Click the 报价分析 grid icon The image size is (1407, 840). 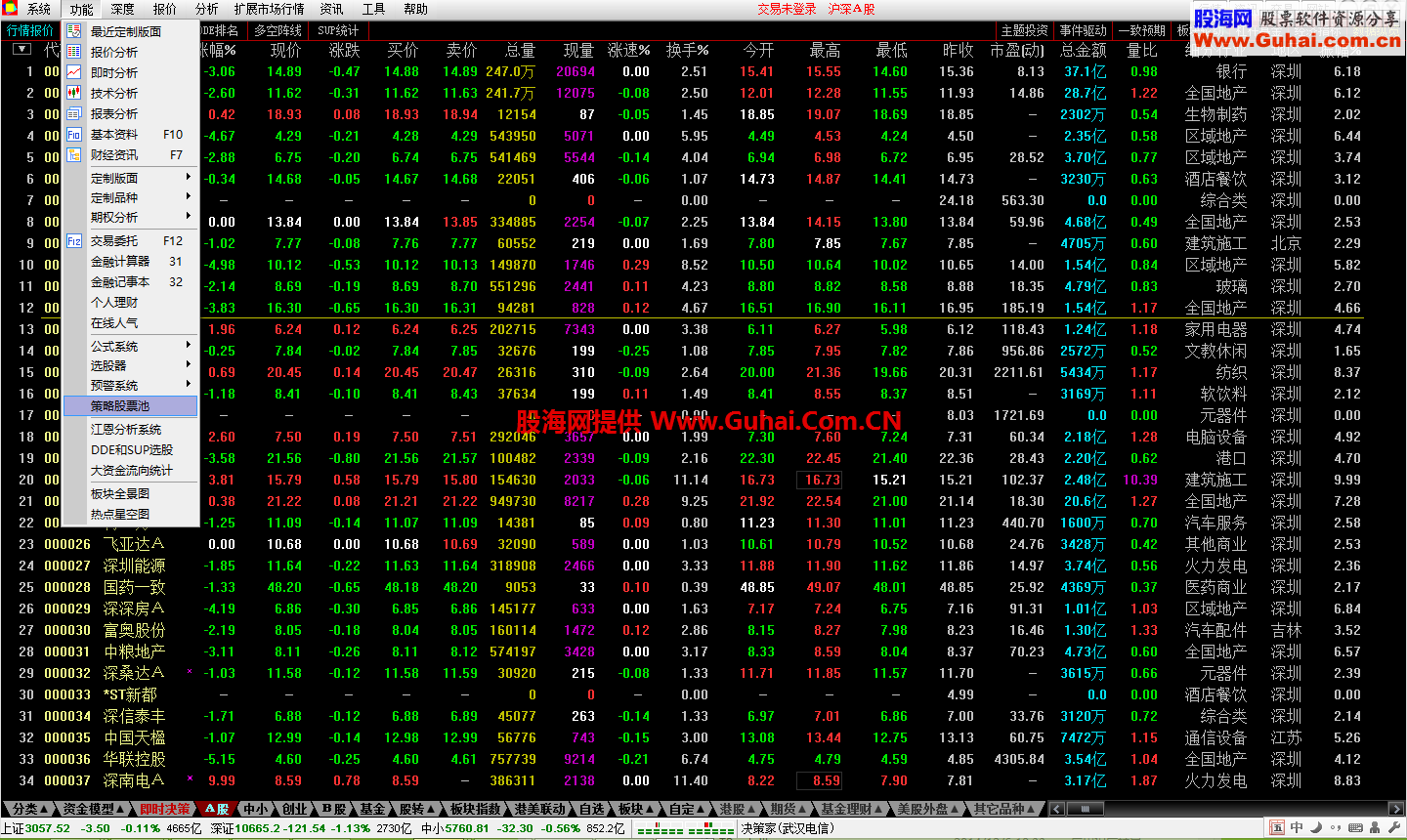tap(73, 52)
